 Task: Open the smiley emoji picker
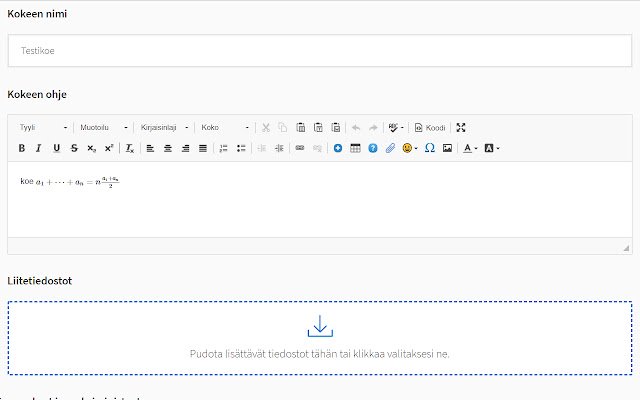tap(410, 148)
